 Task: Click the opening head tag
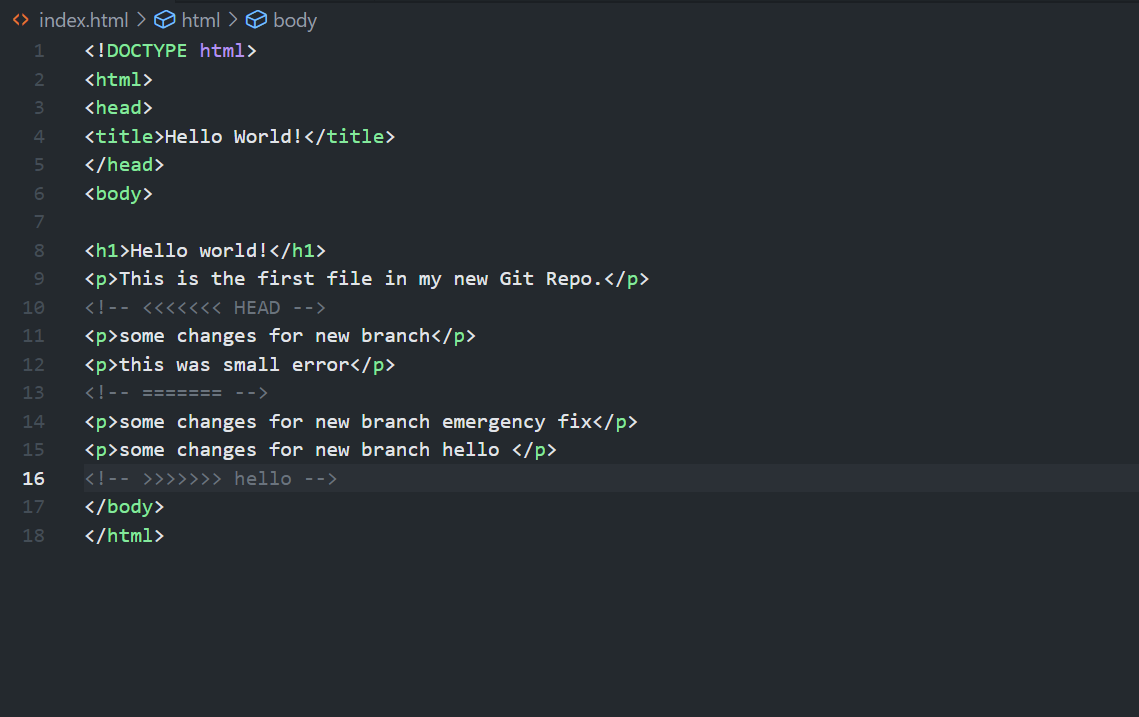118,108
